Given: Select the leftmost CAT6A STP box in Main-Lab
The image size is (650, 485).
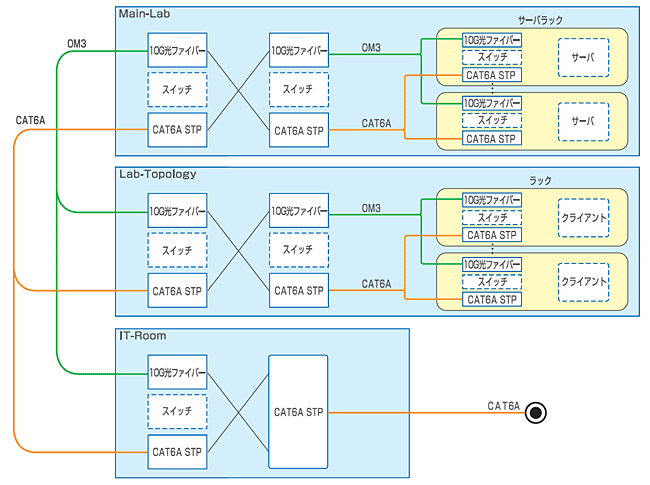Looking at the screenshot, I should [177, 130].
